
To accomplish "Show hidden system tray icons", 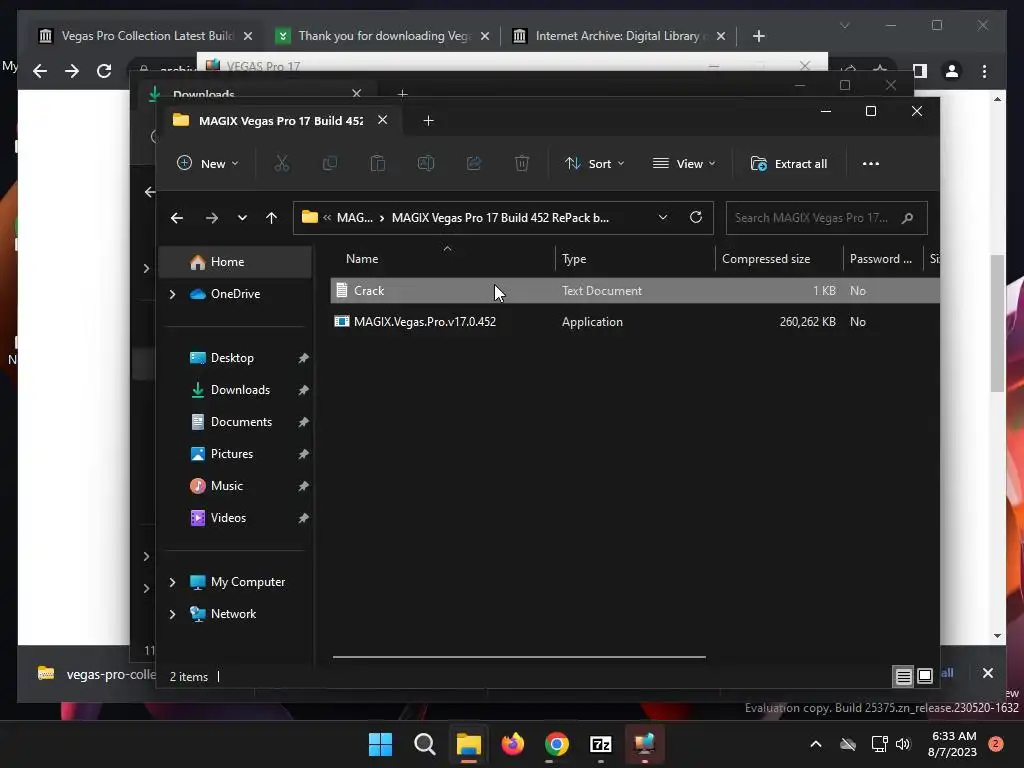I will tap(816, 744).
